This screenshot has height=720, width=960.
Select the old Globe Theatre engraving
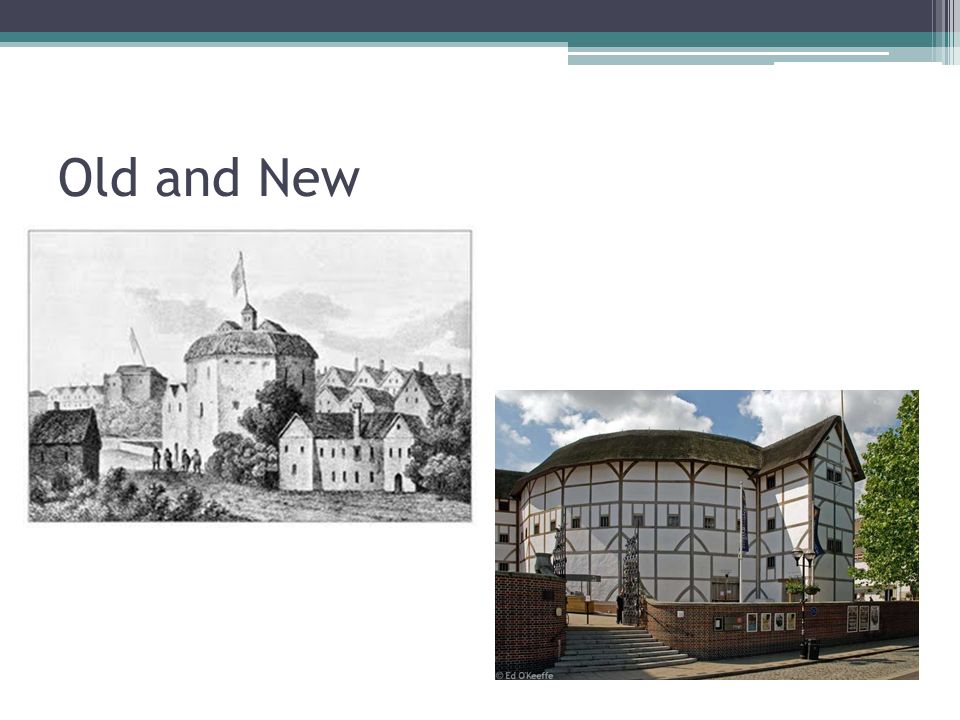coord(250,376)
